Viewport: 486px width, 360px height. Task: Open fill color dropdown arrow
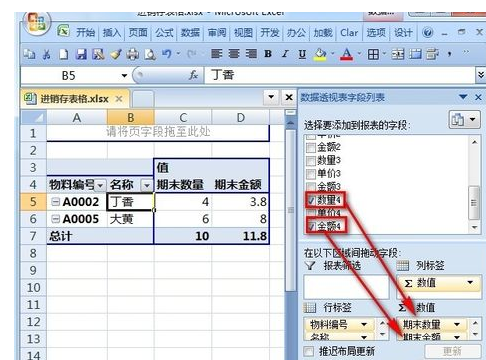coord(332,54)
